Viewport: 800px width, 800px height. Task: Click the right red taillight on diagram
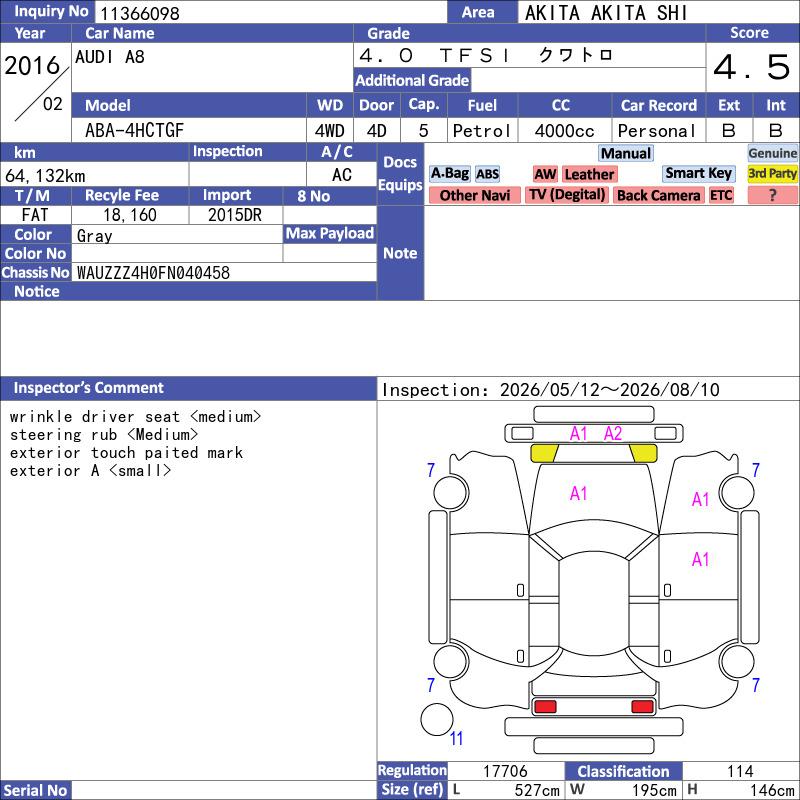coord(642,707)
